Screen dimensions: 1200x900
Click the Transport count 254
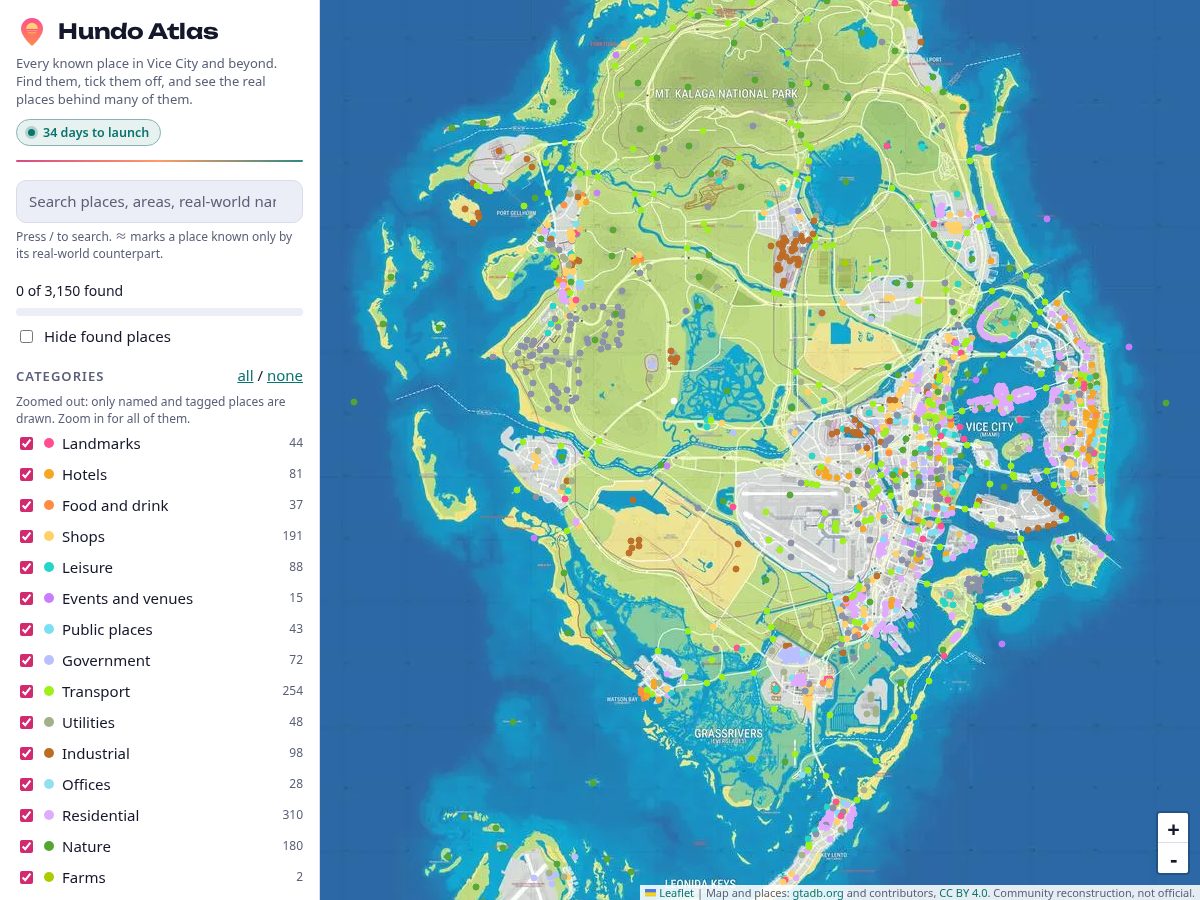pos(292,691)
